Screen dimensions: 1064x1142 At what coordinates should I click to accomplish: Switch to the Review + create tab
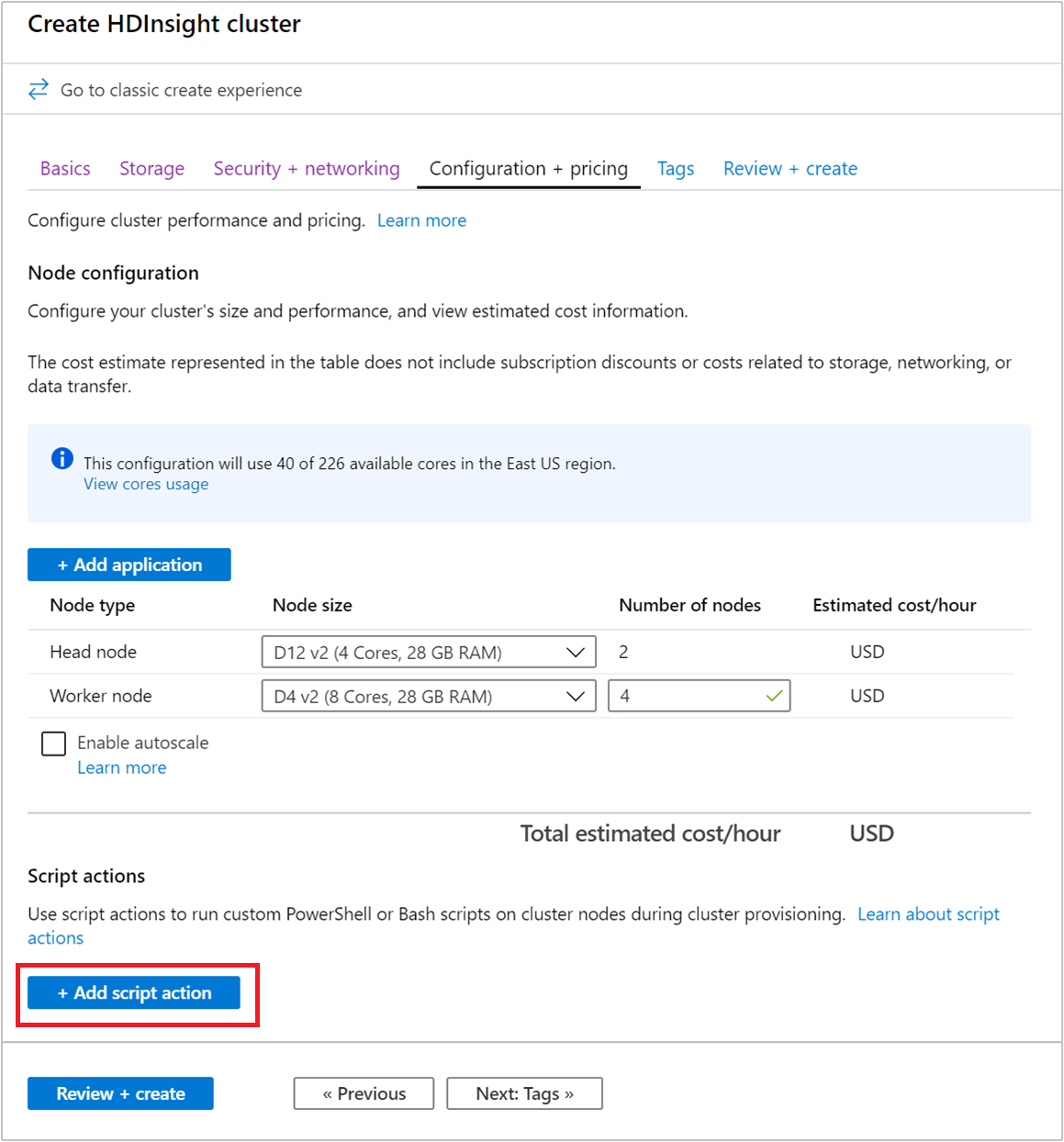pos(789,168)
